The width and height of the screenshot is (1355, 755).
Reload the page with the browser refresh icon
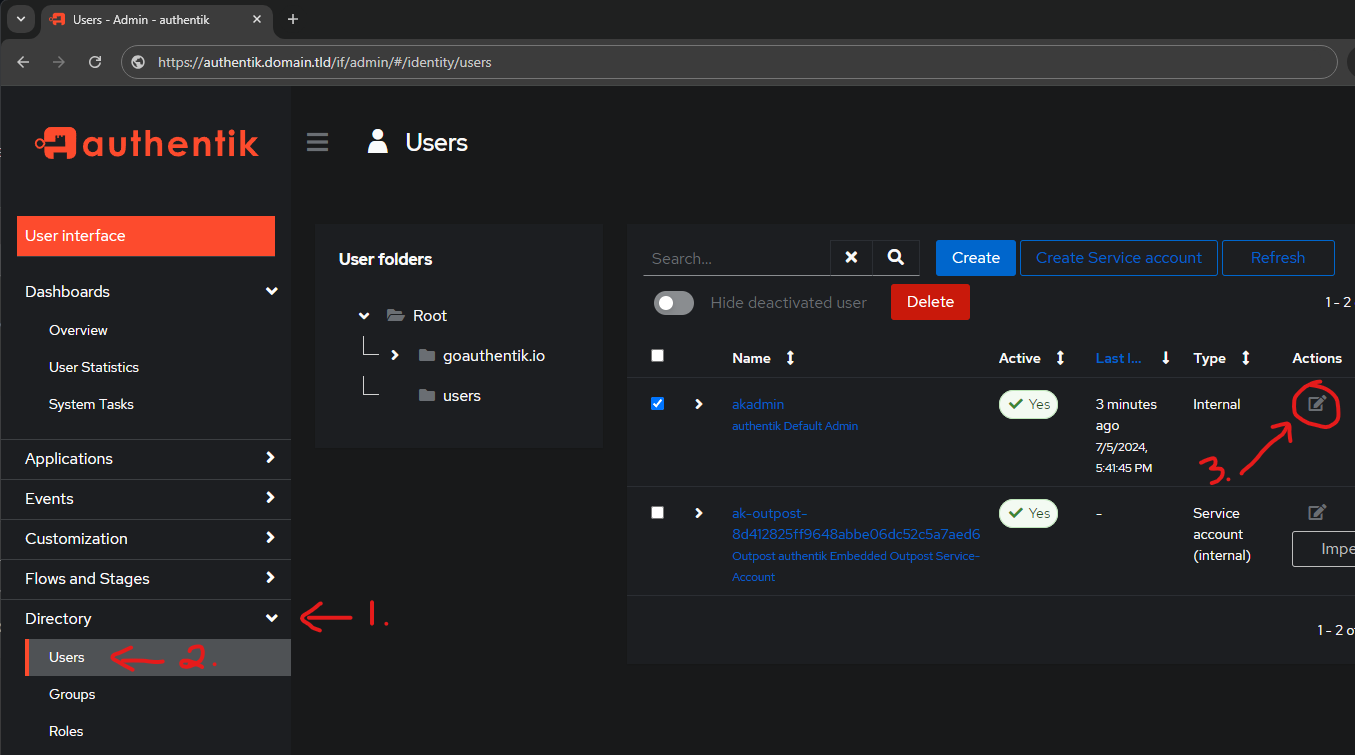[x=95, y=62]
